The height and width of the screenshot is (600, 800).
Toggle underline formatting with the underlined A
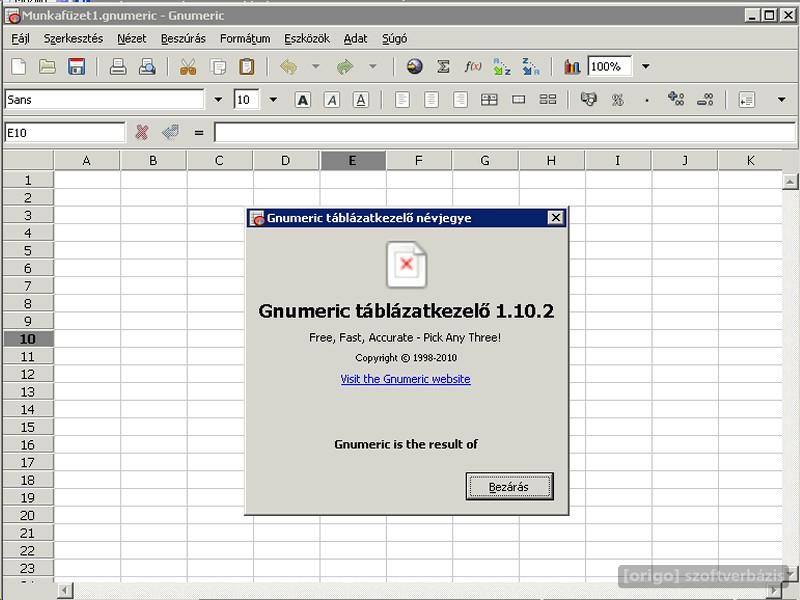361,100
